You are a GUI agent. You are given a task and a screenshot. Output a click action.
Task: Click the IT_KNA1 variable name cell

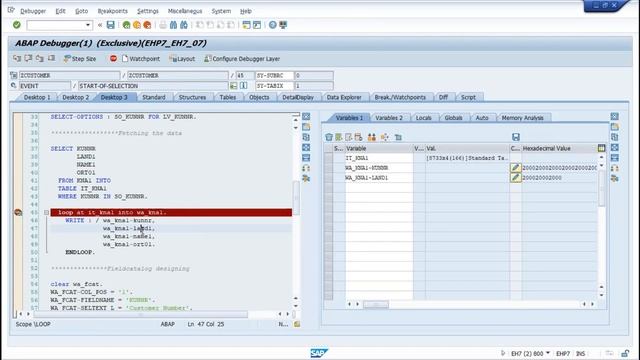379,158
